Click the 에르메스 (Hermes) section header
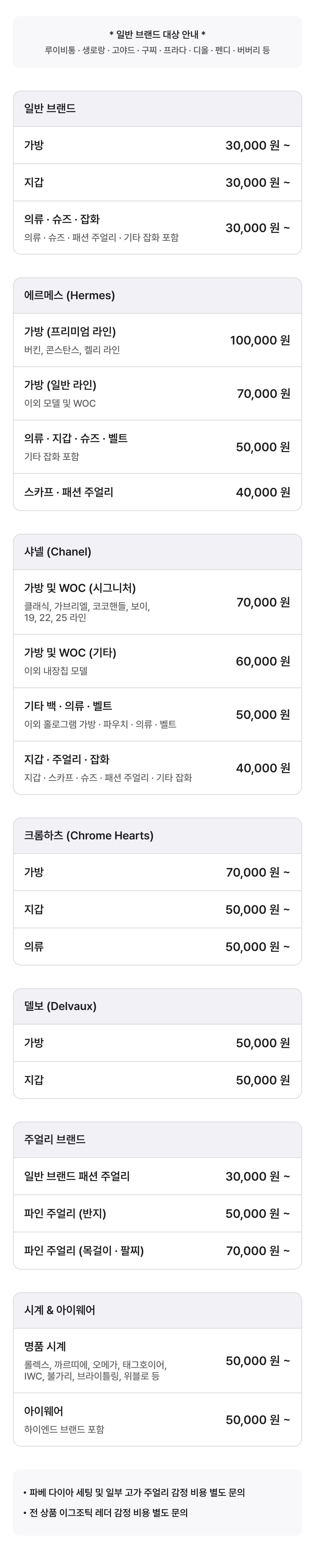The height and width of the screenshot is (1568, 315). [x=157, y=296]
